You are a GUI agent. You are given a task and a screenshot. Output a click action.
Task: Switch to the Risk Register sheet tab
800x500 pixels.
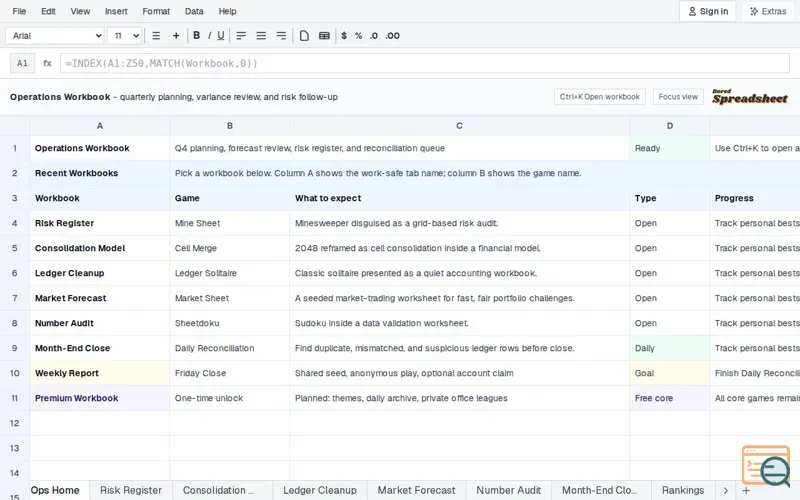click(x=131, y=490)
